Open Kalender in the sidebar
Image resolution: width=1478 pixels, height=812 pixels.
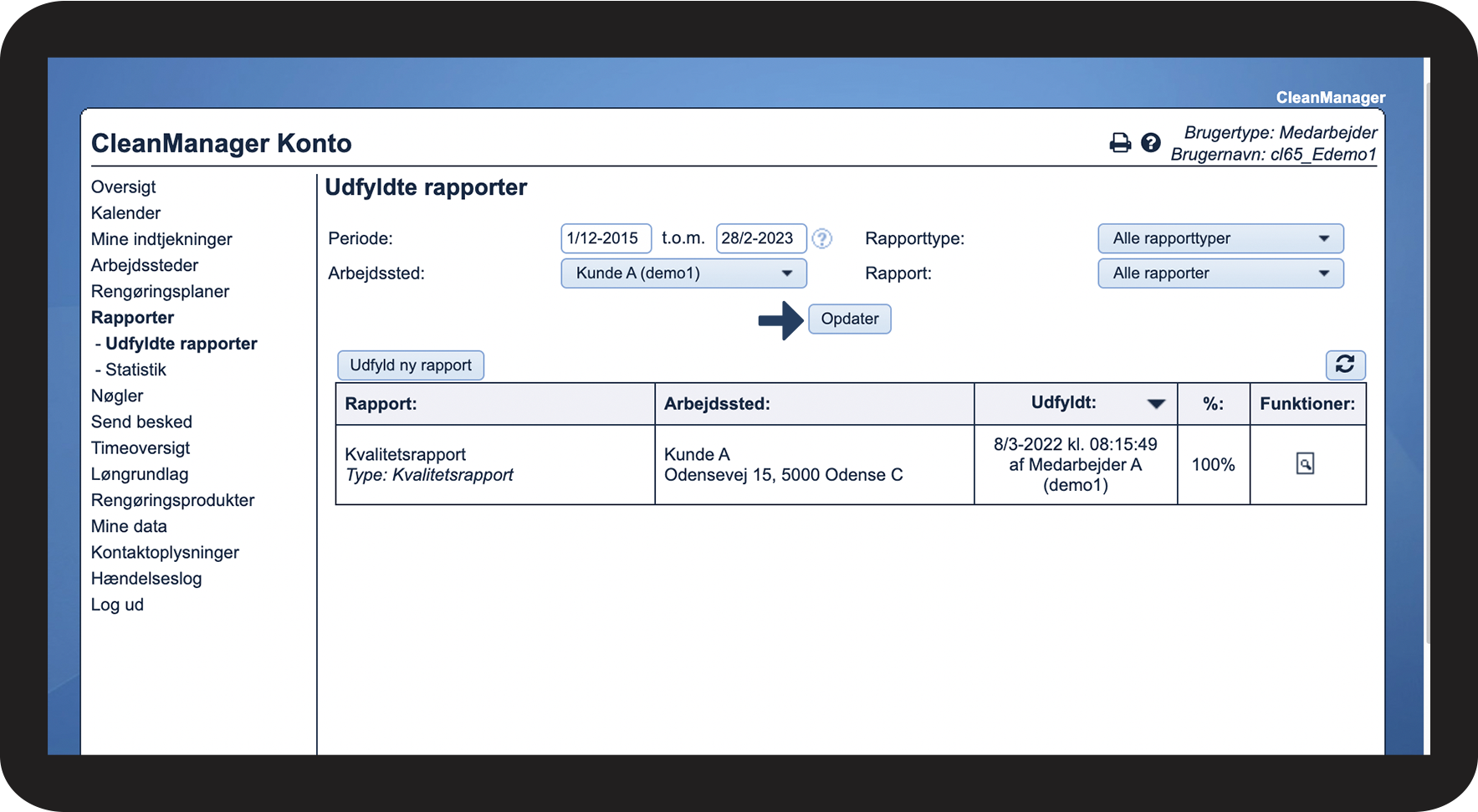point(125,213)
